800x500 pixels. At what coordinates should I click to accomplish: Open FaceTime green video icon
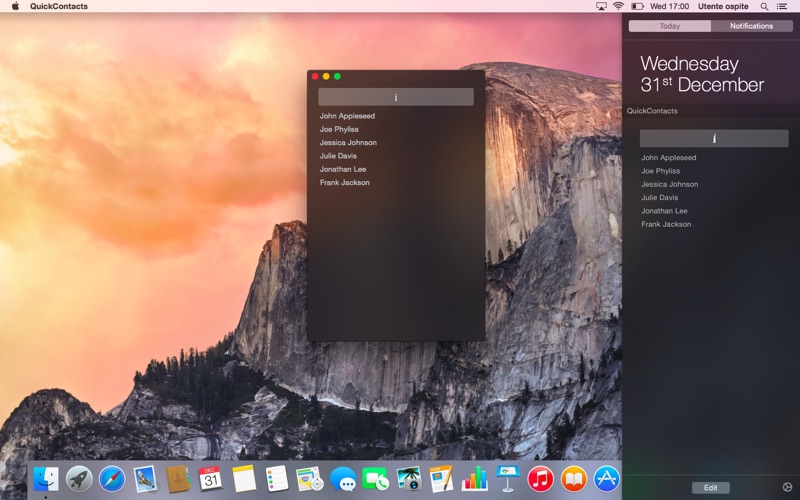(376, 479)
